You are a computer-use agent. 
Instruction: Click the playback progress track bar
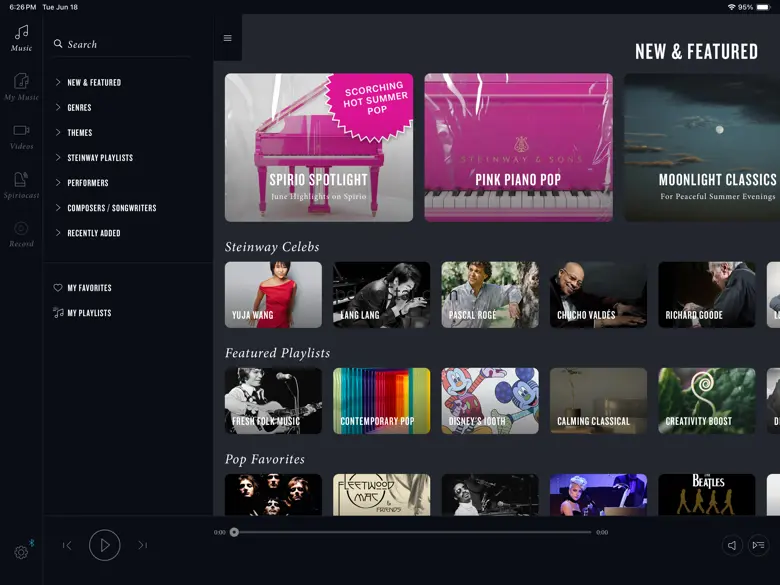tap(412, 532)
